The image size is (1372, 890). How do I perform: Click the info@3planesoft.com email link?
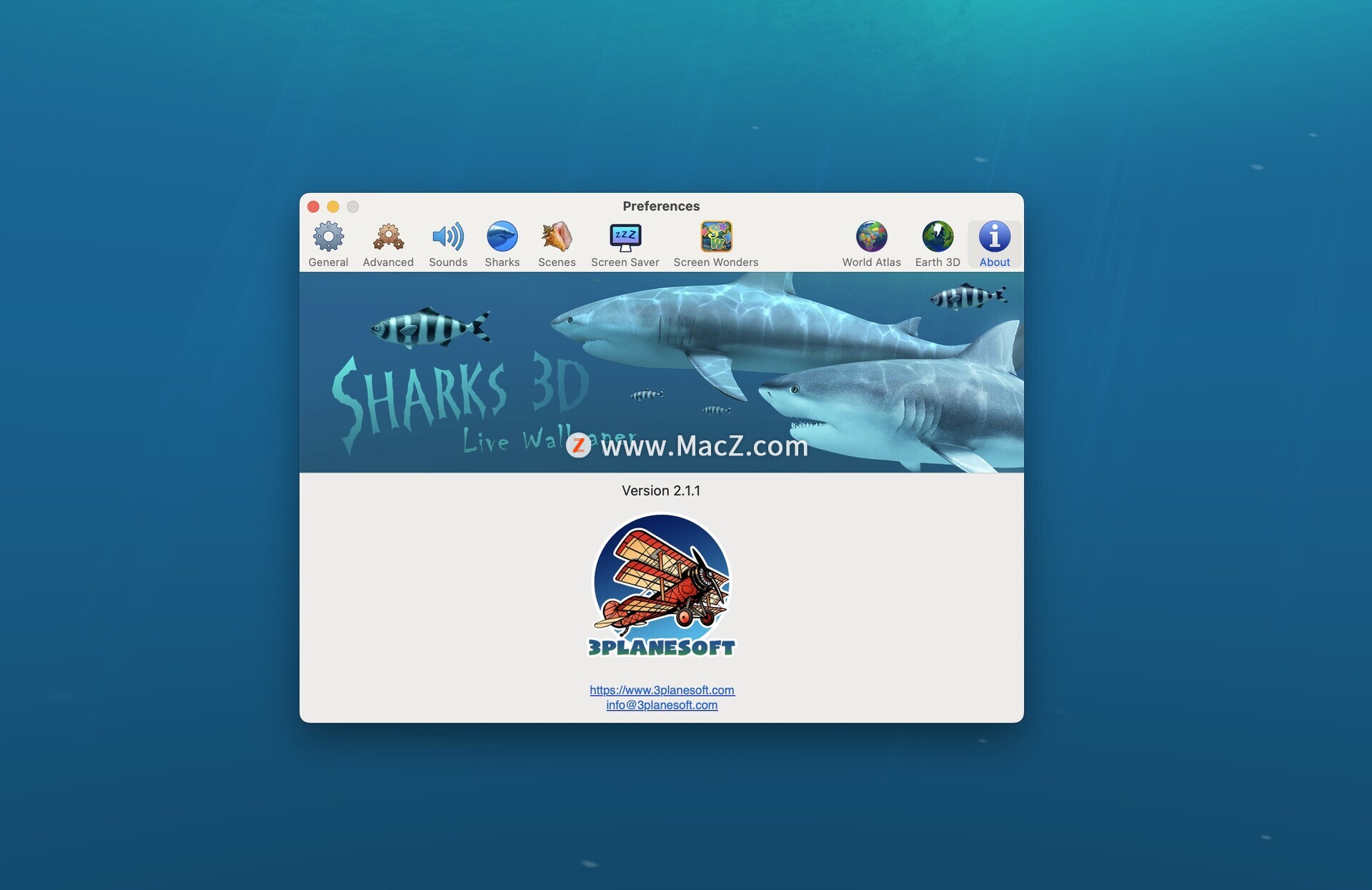(662, 705)
